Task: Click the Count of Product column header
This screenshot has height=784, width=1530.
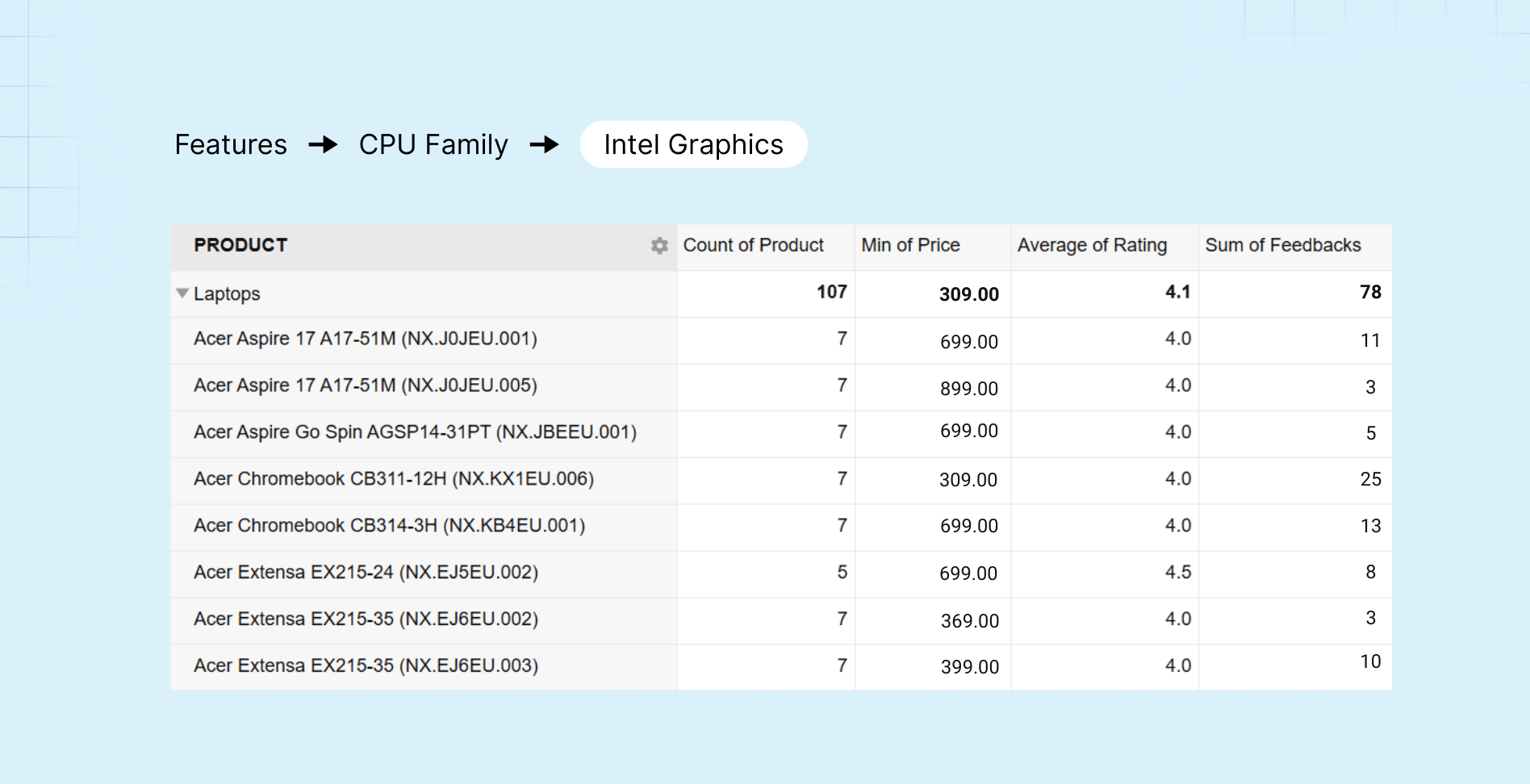Action: 753,245
